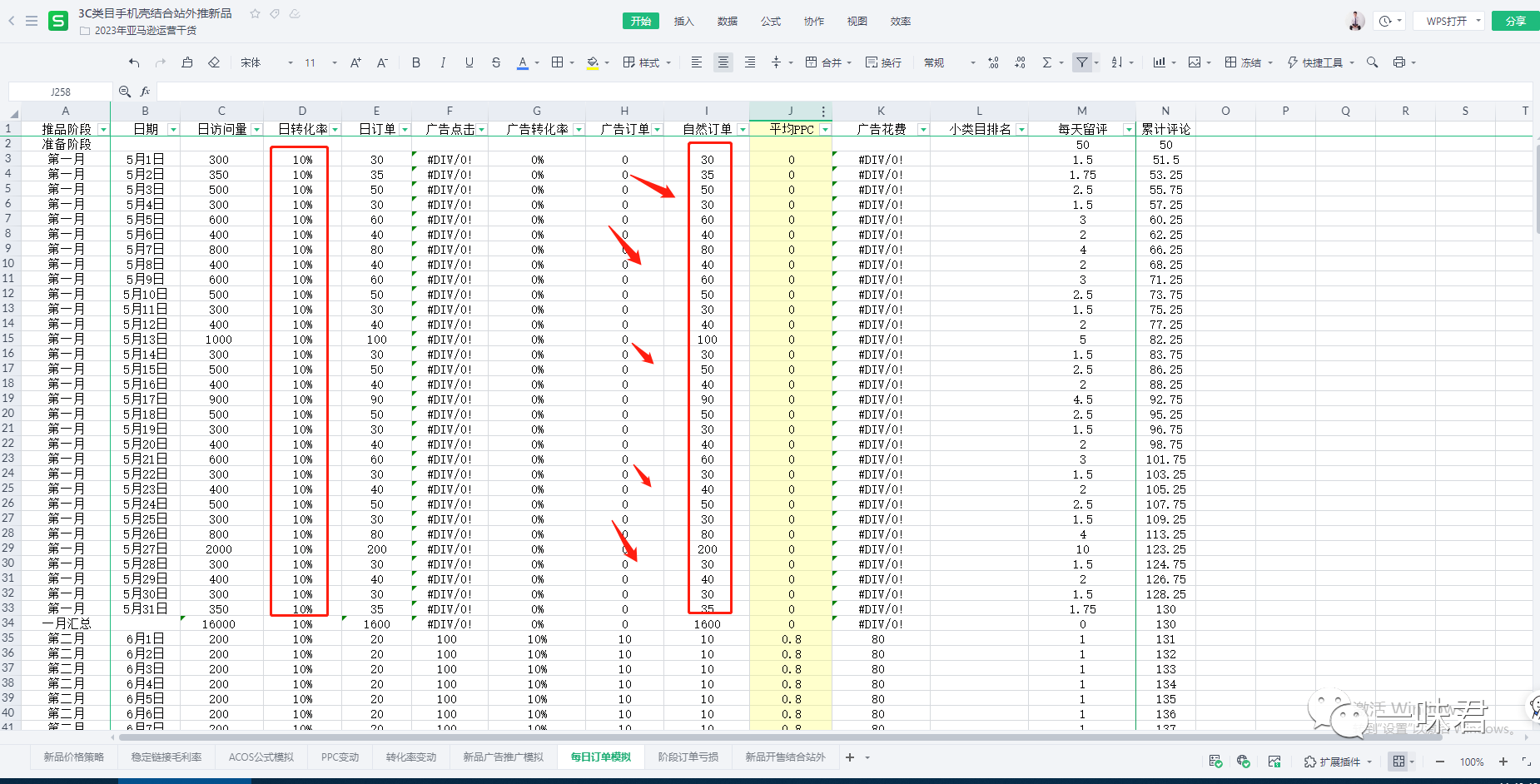
Task: Click the 2023年亚马逊运营干货 folder link
Action: click(x=146, y=30)
